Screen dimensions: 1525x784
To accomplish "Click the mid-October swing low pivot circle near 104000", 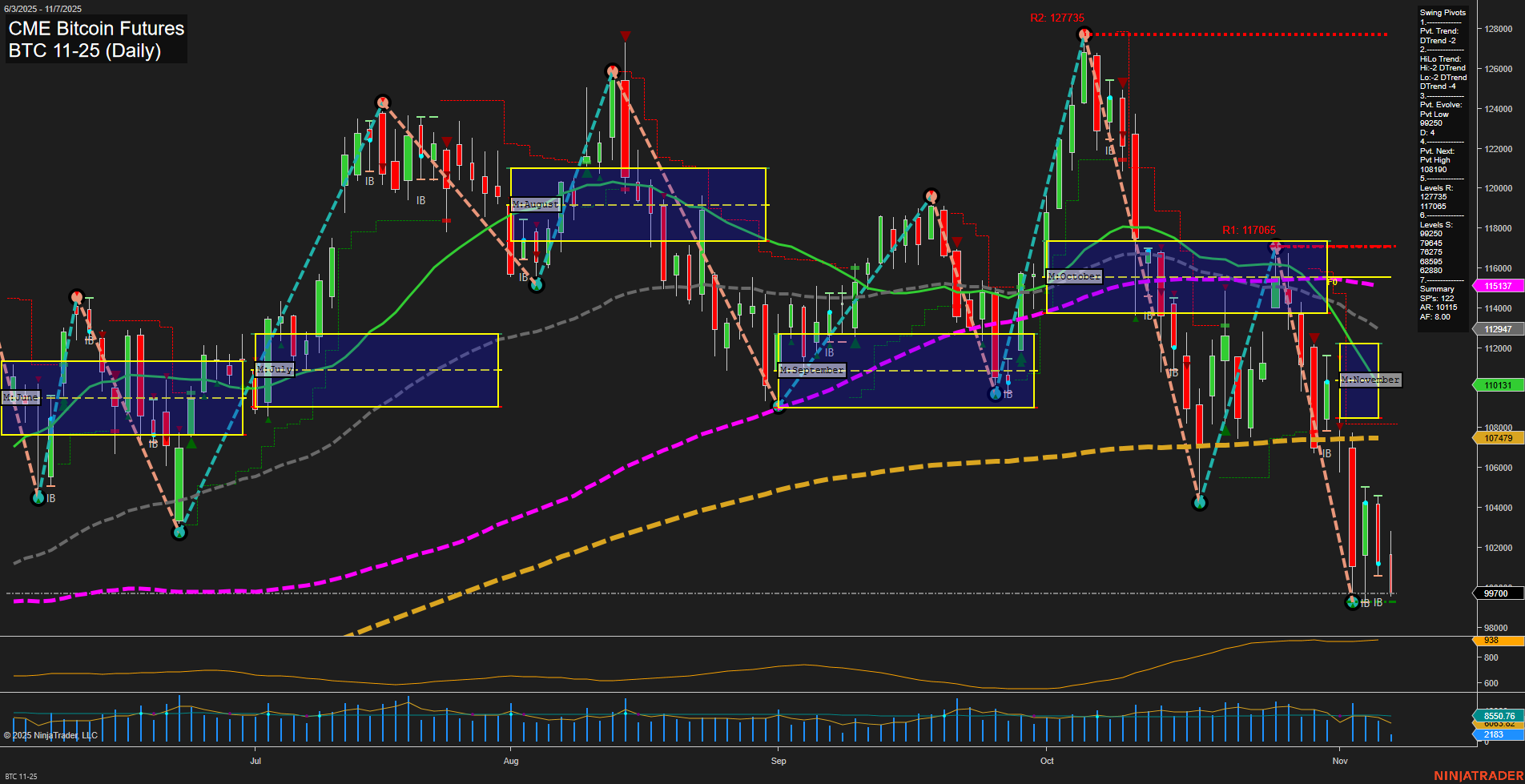I will pos(1200,503).
